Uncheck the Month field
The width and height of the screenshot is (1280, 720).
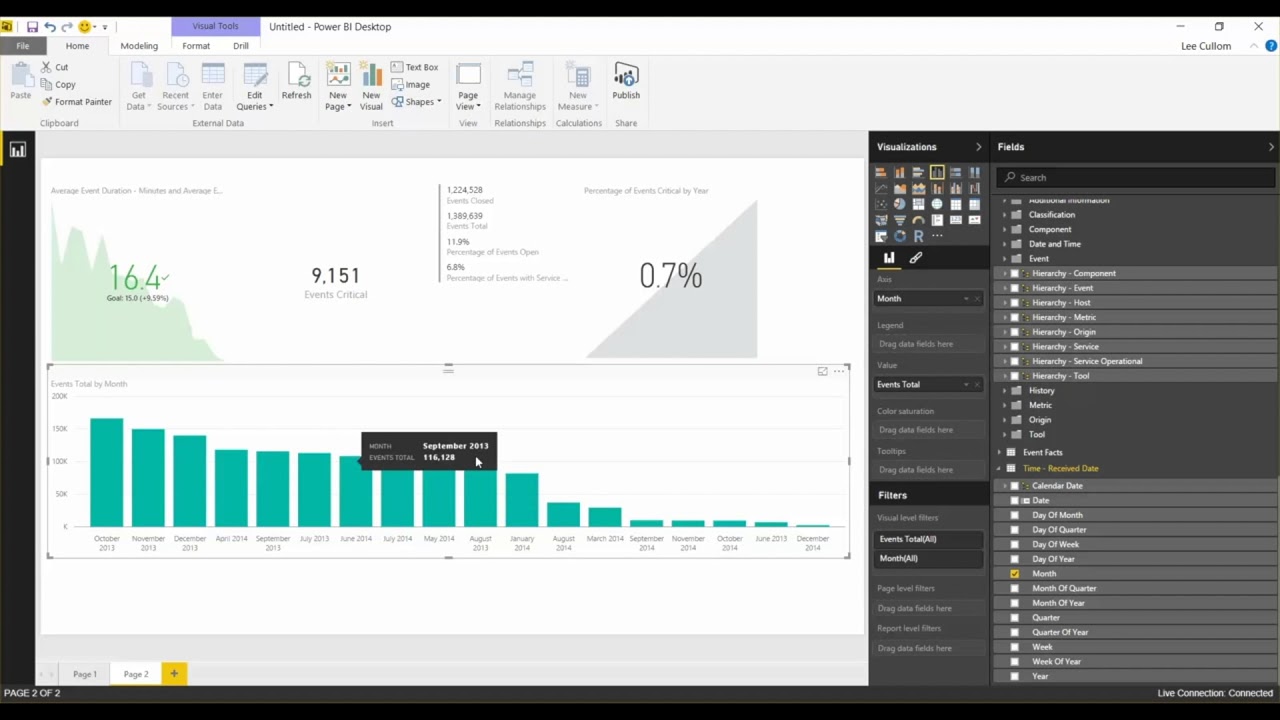tap(1015, 574)
